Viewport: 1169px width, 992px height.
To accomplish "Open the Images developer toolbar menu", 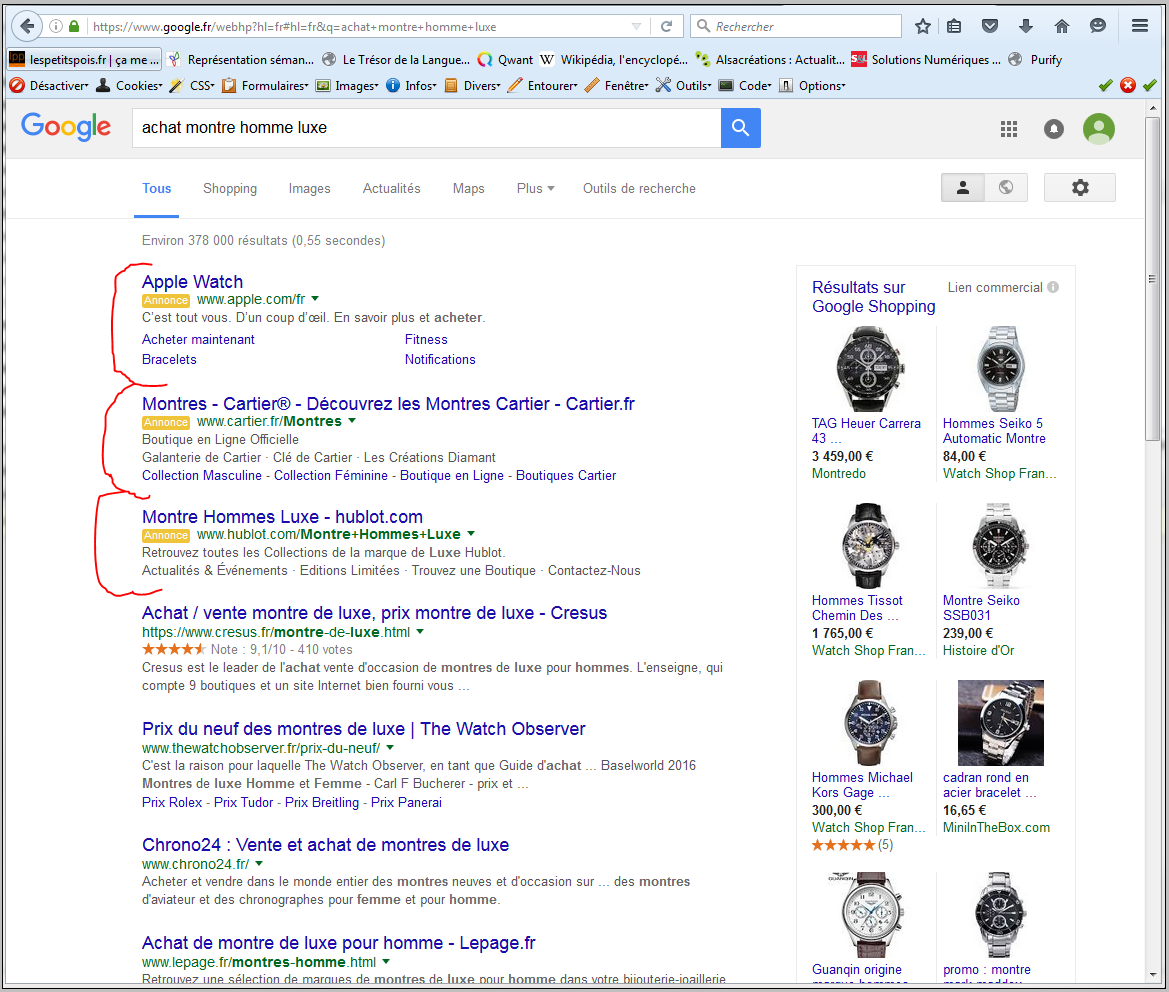I will tap(347, 86).
